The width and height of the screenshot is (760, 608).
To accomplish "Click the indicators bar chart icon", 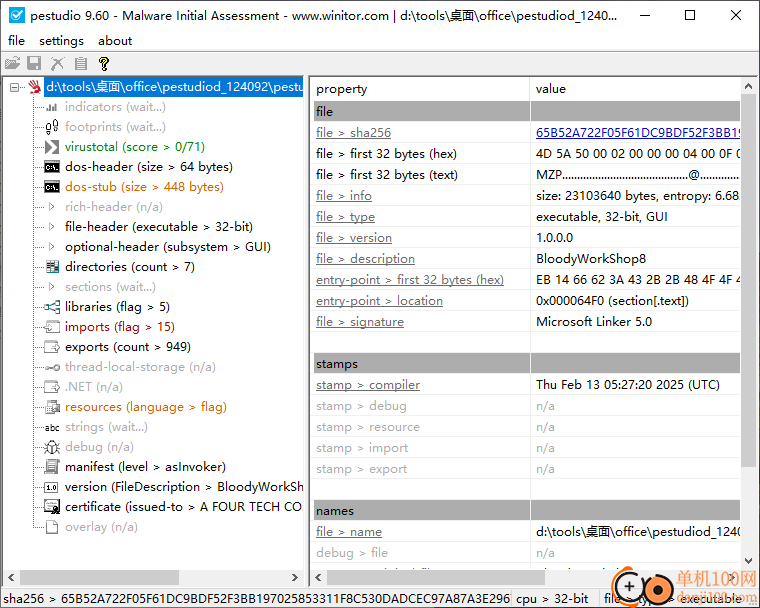I will [x=52, y=107].
